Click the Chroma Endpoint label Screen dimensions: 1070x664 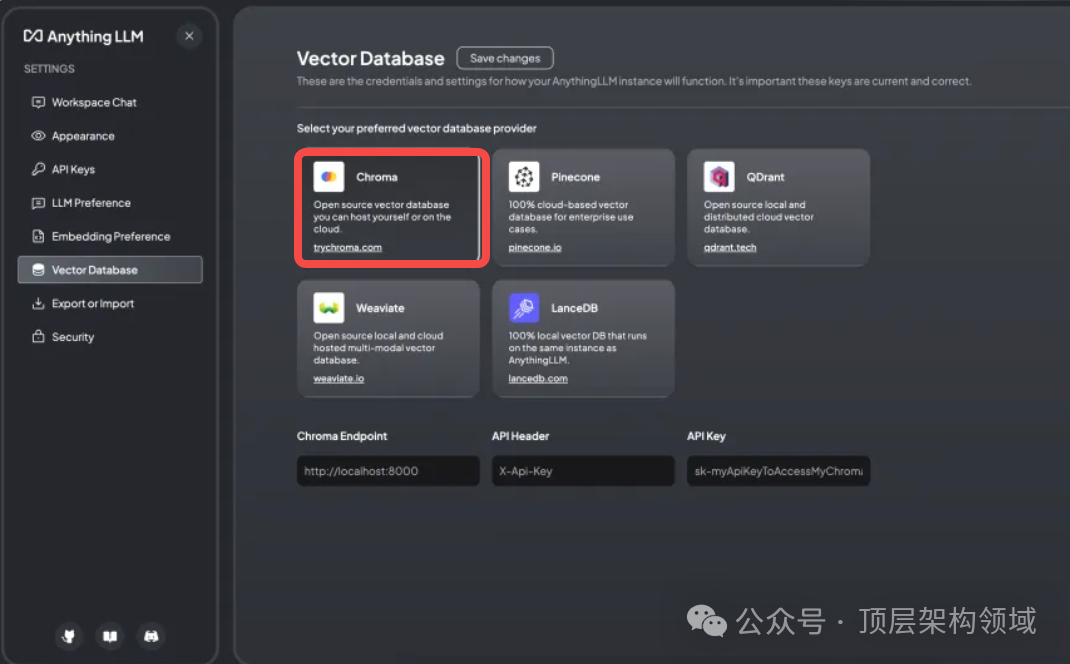tap(342, 436)
